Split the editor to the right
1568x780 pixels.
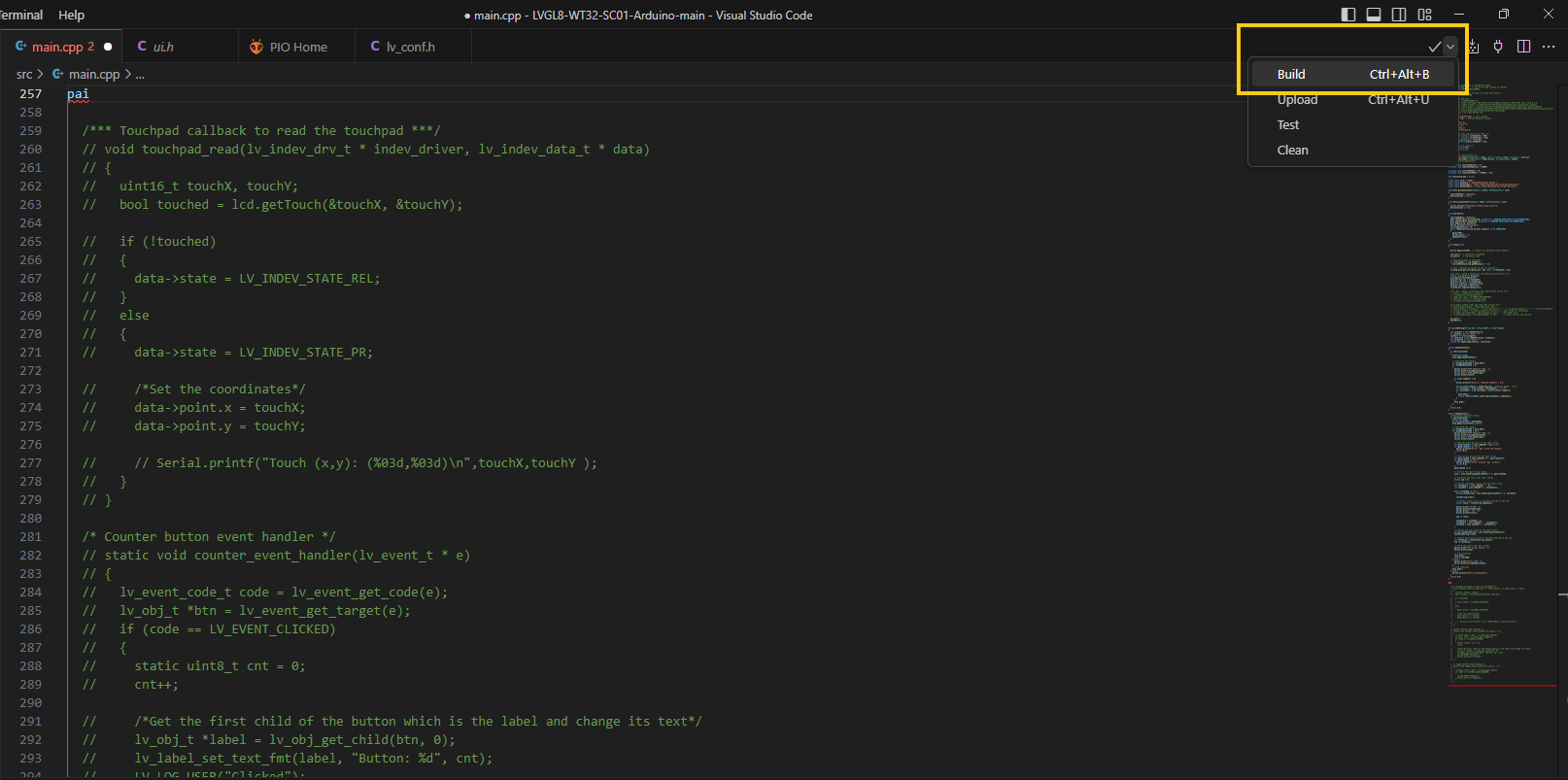pyautogui.click(x=1523, y=47)
